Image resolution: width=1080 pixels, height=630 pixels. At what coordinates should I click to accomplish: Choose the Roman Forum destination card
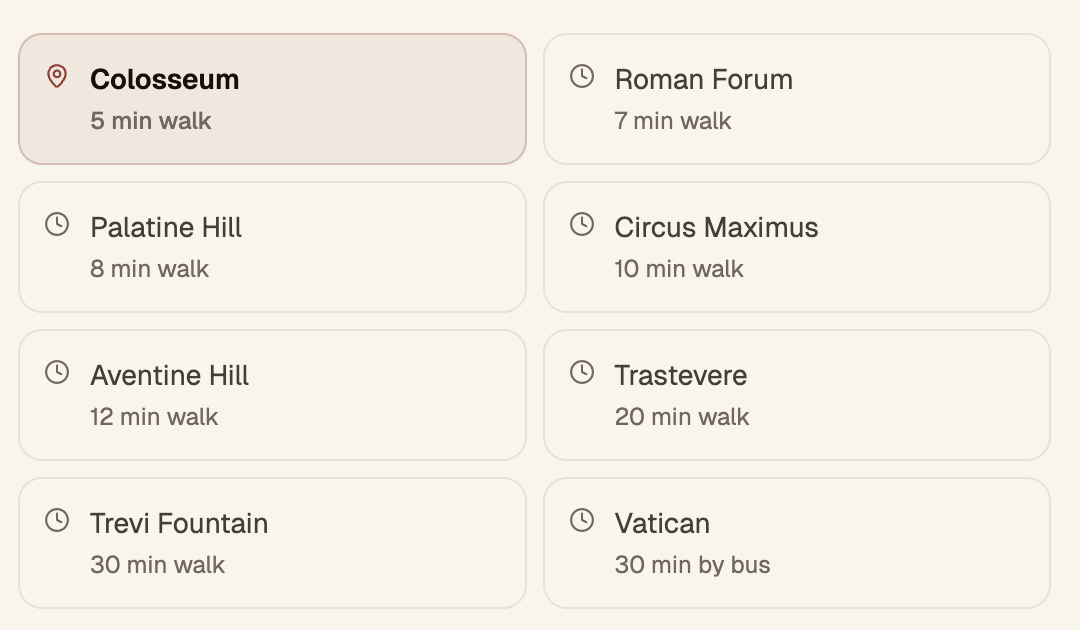[x=797, y=99]
